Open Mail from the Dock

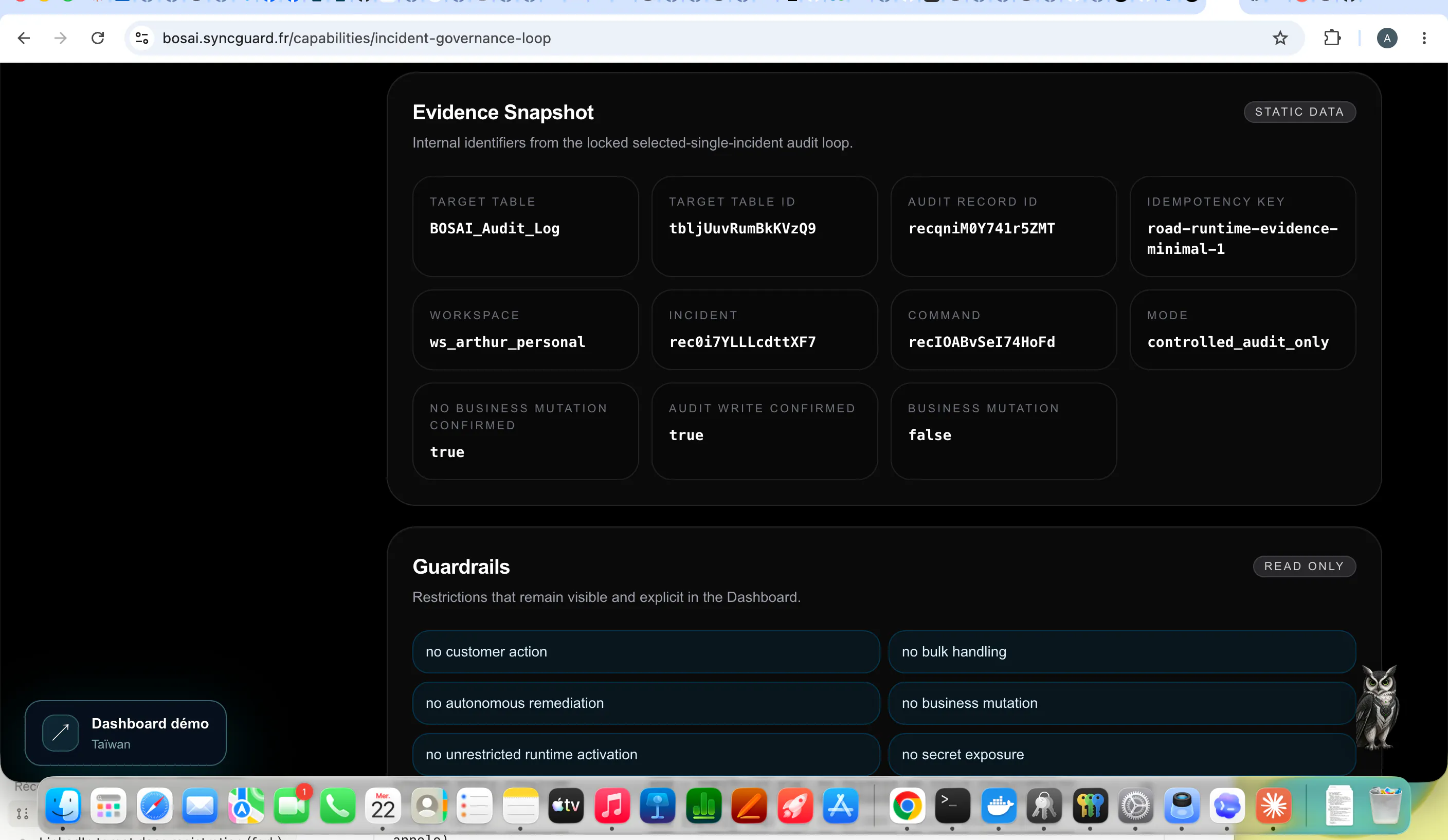tap(200, 806)
